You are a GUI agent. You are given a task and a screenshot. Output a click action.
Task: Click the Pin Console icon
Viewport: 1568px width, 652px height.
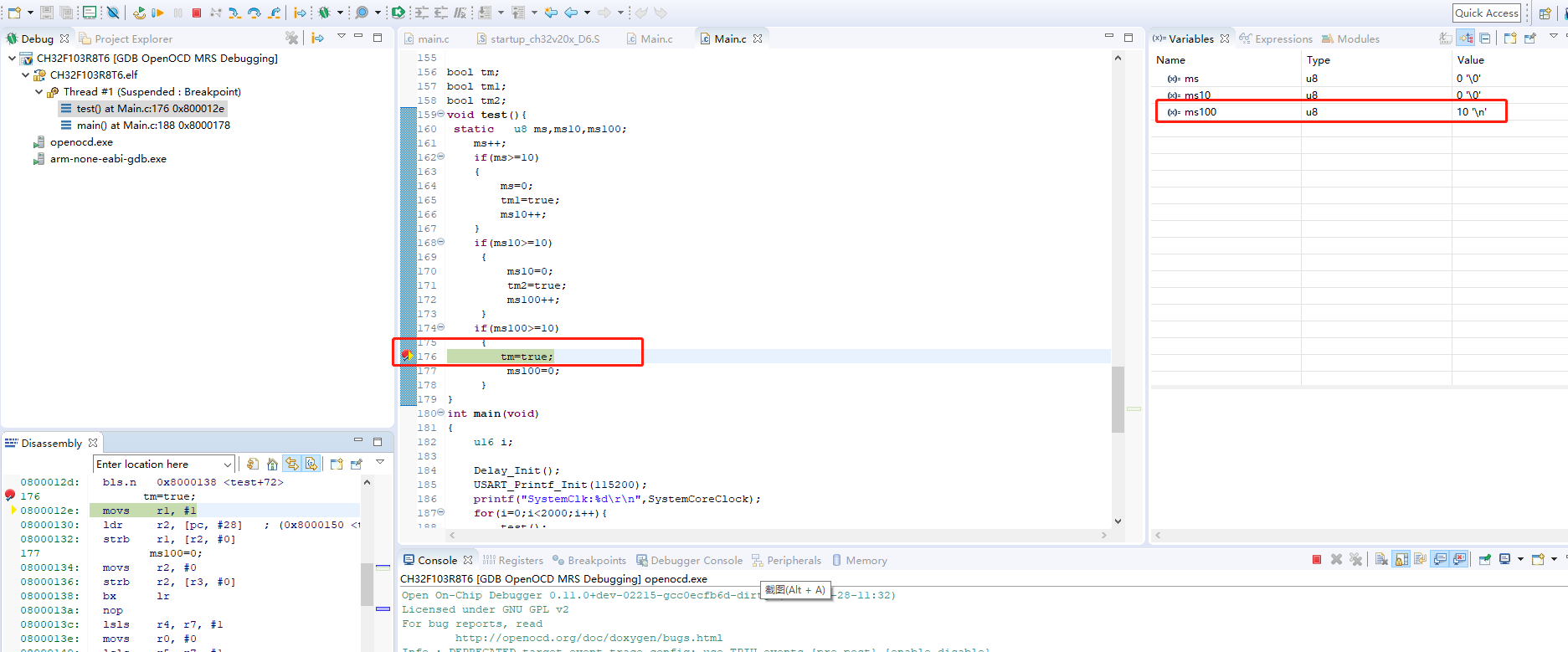click(1485, 559)
